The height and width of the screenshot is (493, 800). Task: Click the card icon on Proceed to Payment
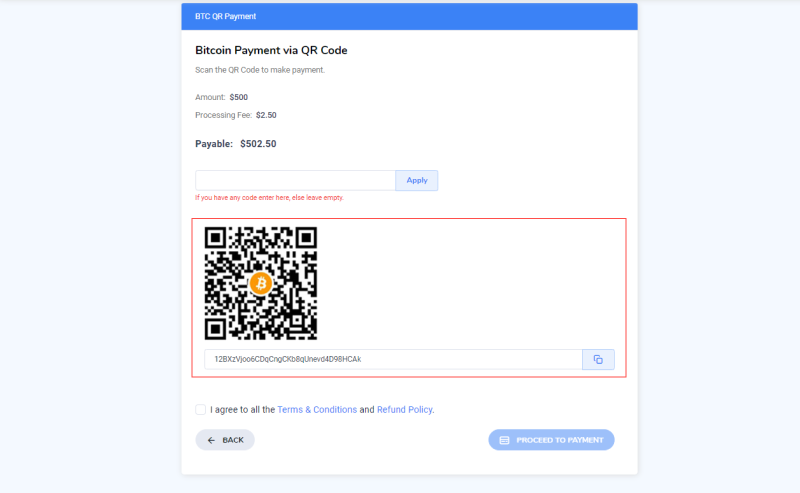point(504,440)
